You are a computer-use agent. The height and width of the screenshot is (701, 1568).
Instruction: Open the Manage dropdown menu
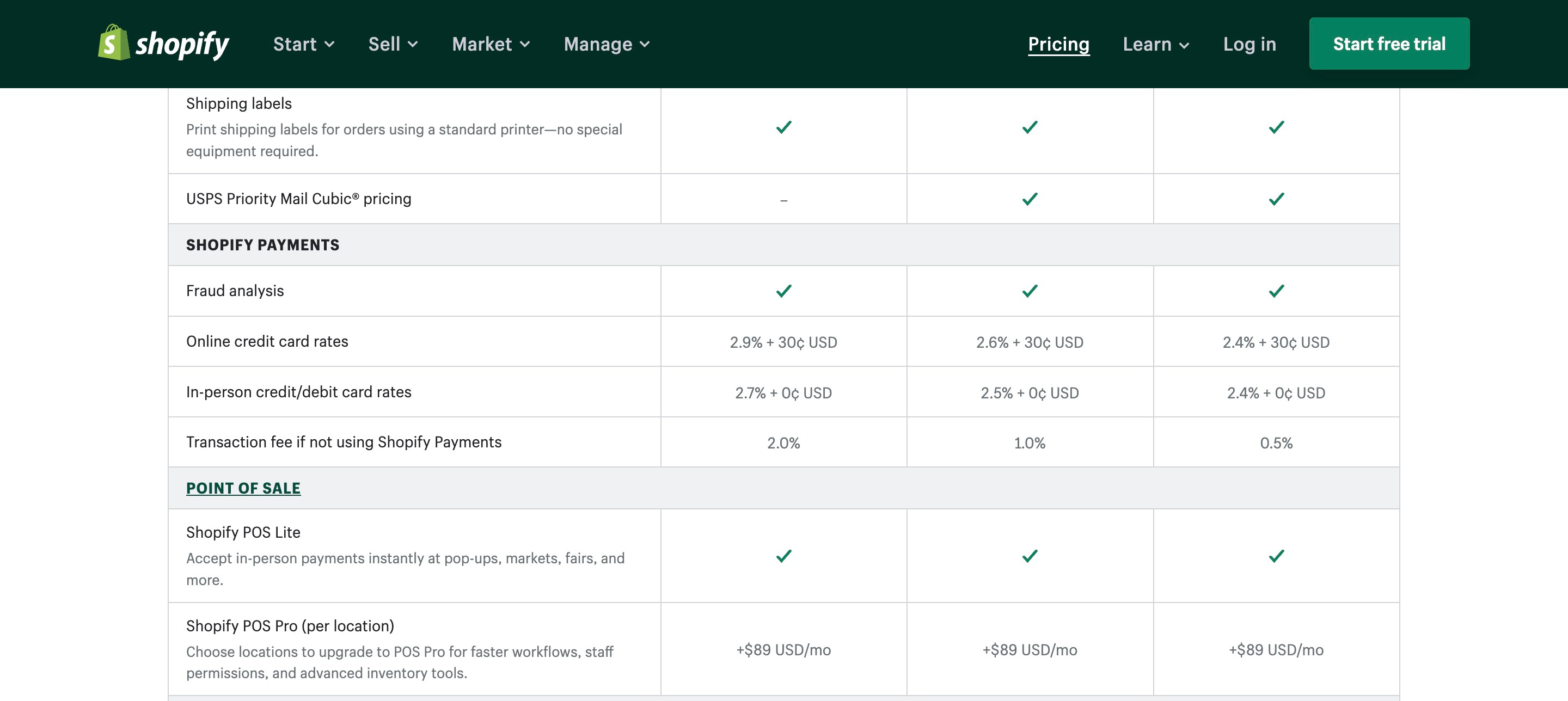607,45
